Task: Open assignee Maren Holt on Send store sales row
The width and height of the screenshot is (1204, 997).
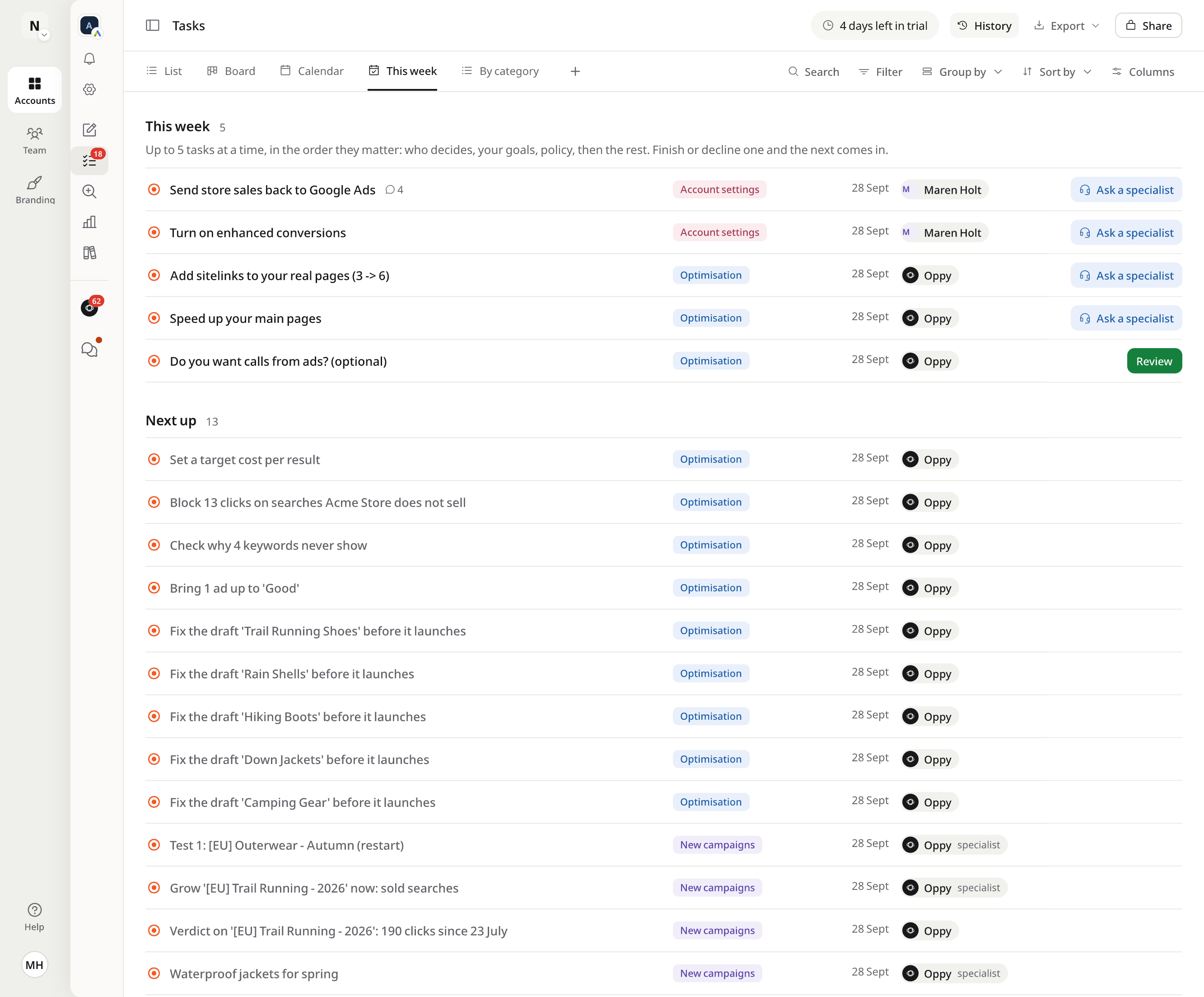Action: click(944, 190)
